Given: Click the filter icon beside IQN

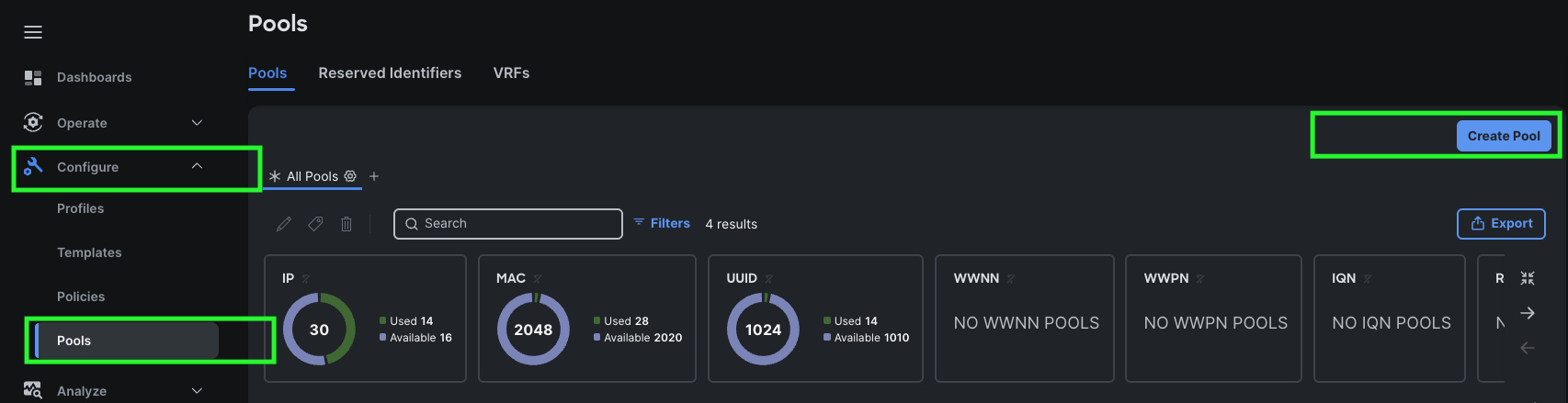Looking at the screenshot, I should tap(1368, 279).
